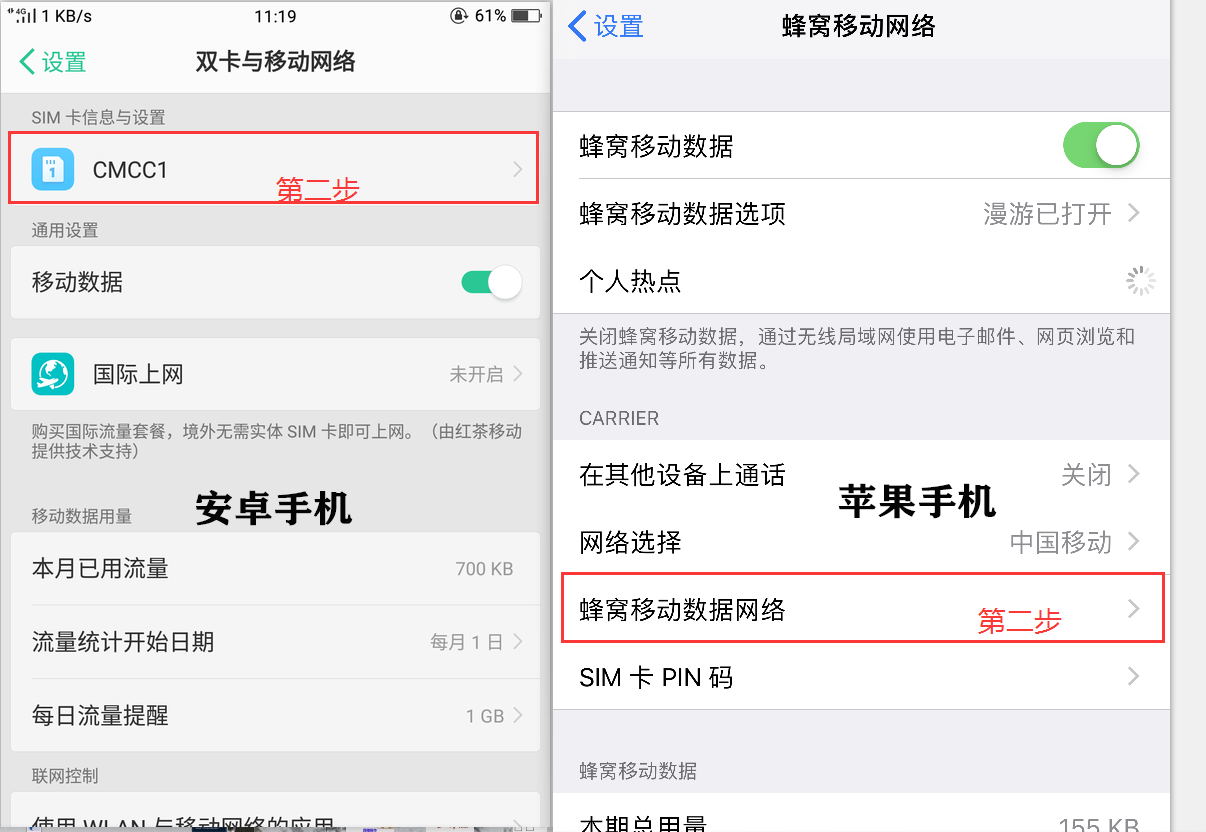Go back to 设置 on Android screen
This screenshot has width=1206, height=832.
tap(53, 61)
